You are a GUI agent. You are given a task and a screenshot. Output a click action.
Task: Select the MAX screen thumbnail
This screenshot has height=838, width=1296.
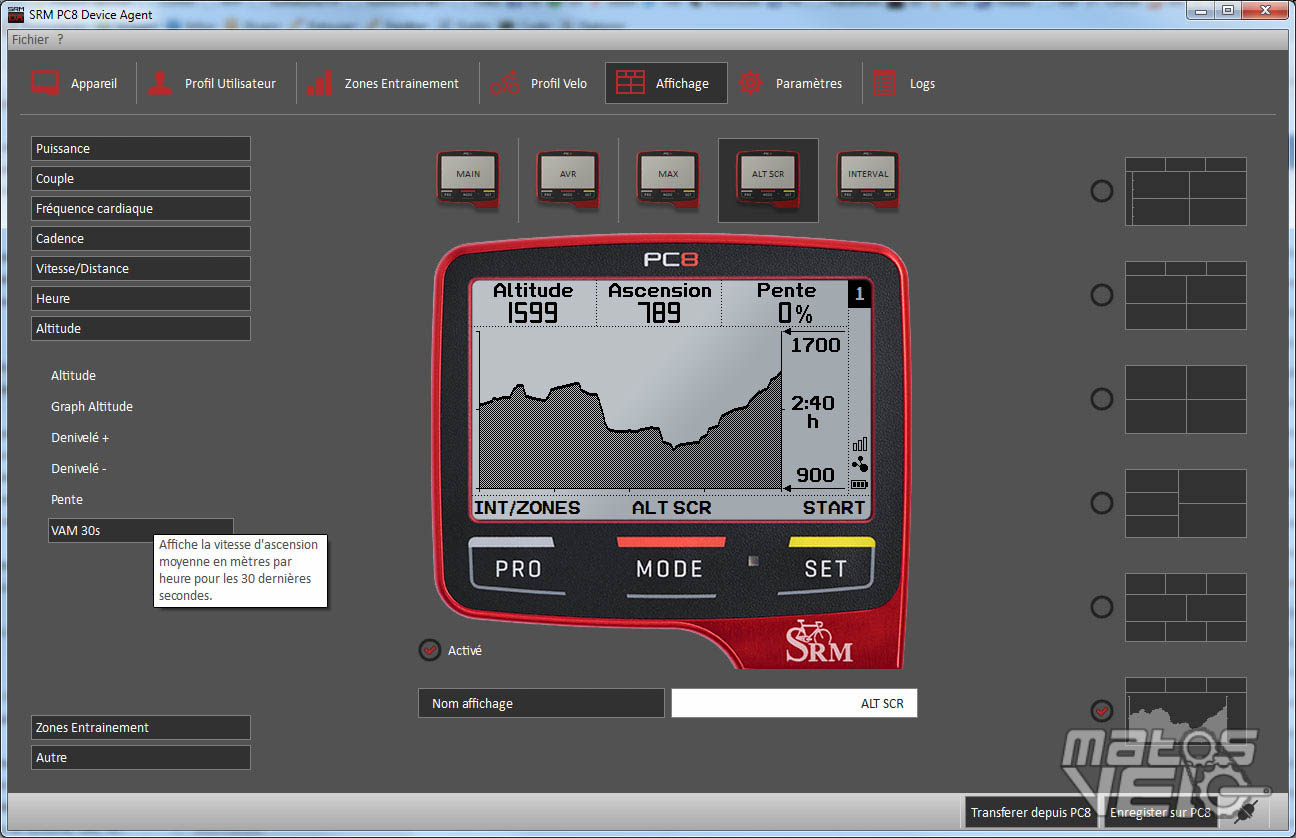click(668, 179)
